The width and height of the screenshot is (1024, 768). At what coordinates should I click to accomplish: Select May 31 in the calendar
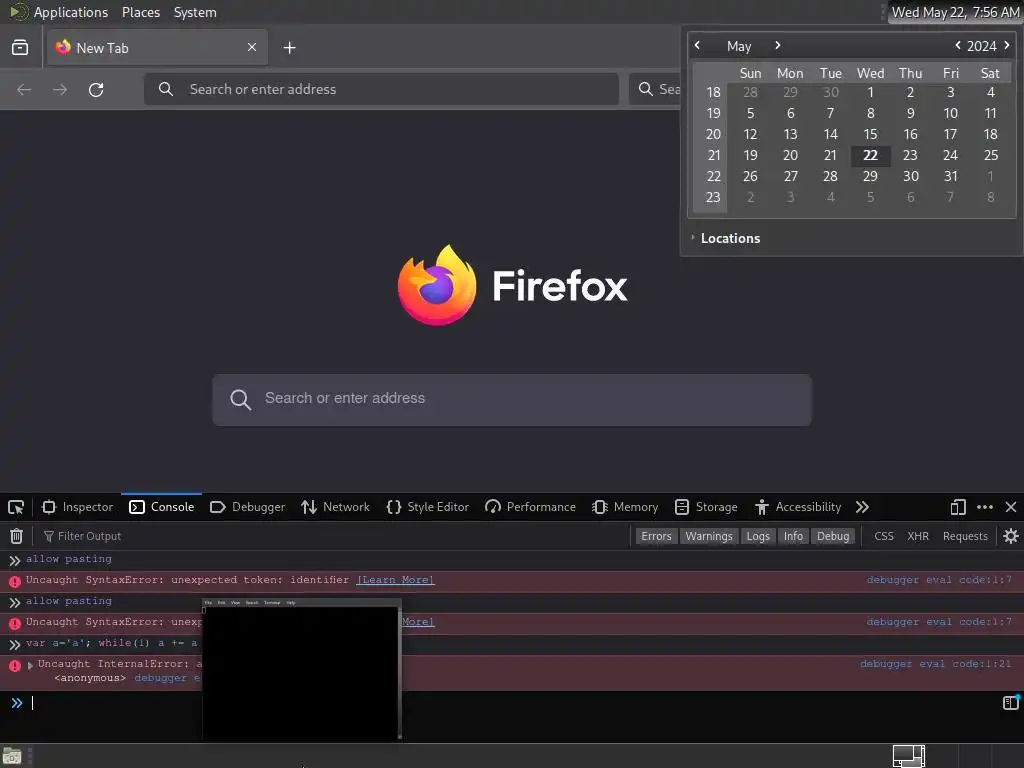click(951, 176)
